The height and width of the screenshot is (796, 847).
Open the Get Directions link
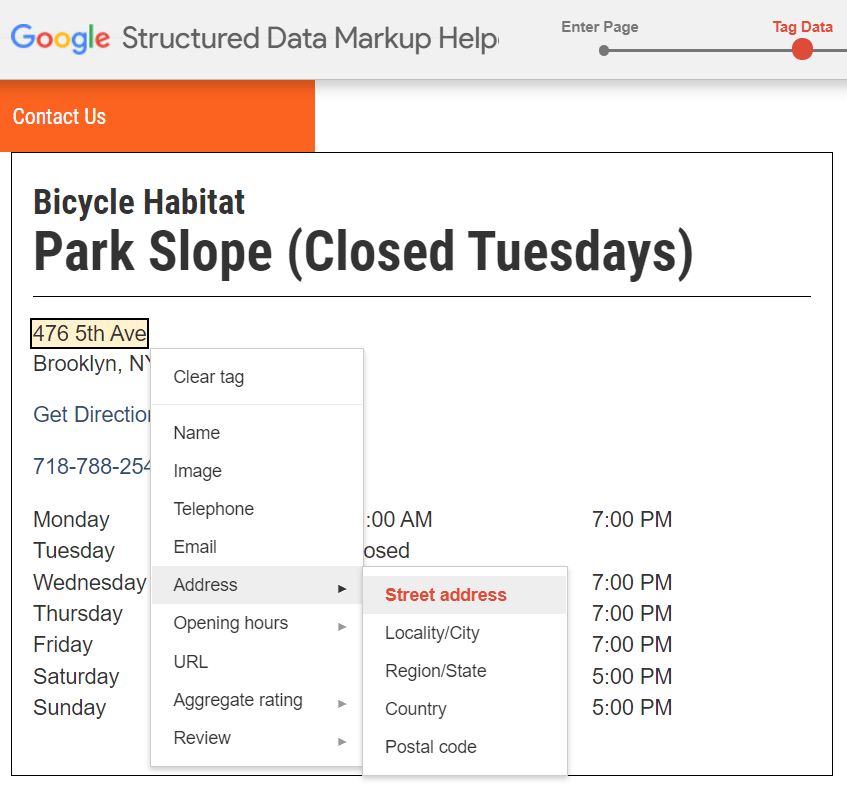tap(92, 414)
